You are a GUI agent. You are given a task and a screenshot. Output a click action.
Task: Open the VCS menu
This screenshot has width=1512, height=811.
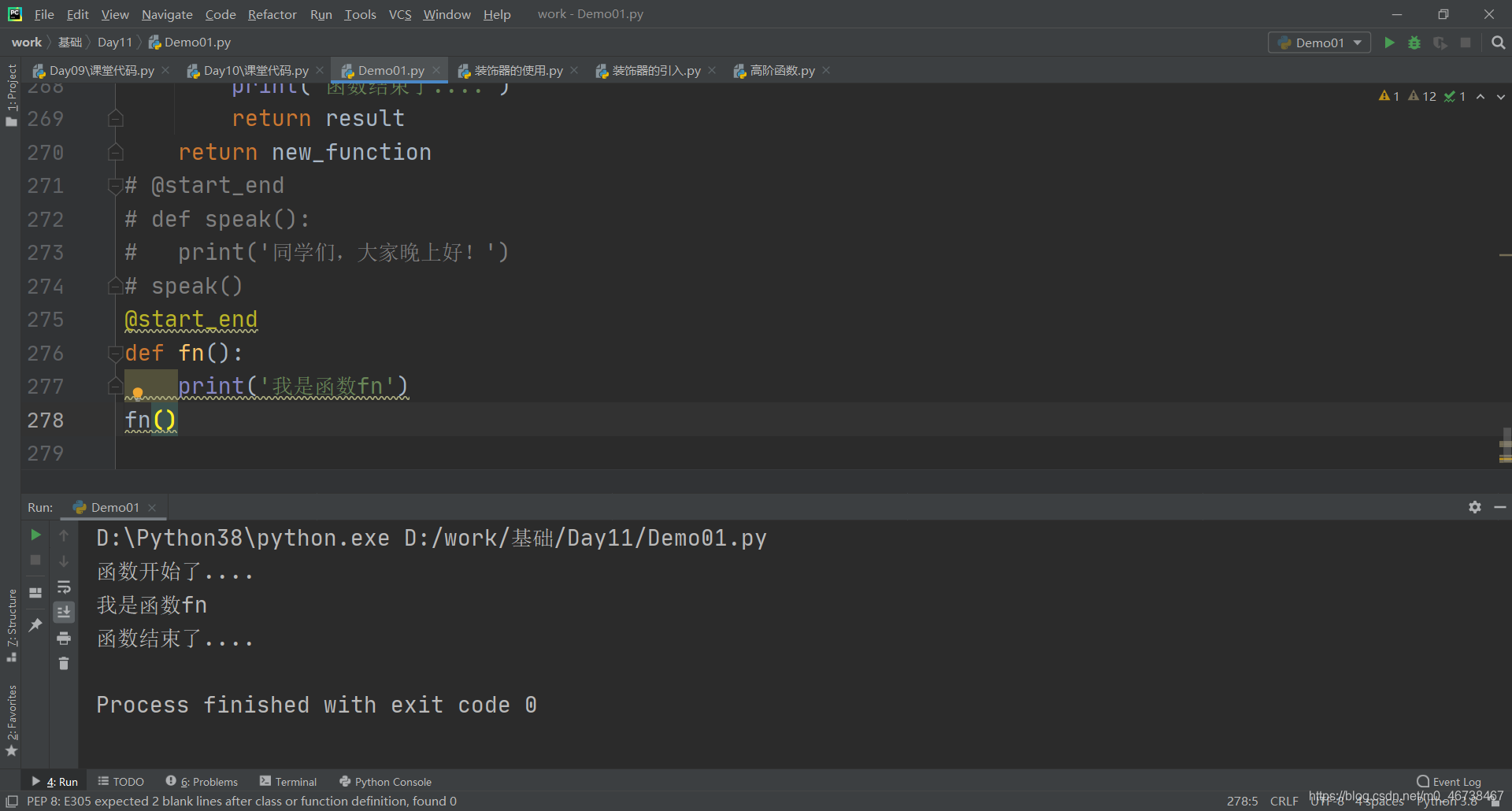pos(400,14)
